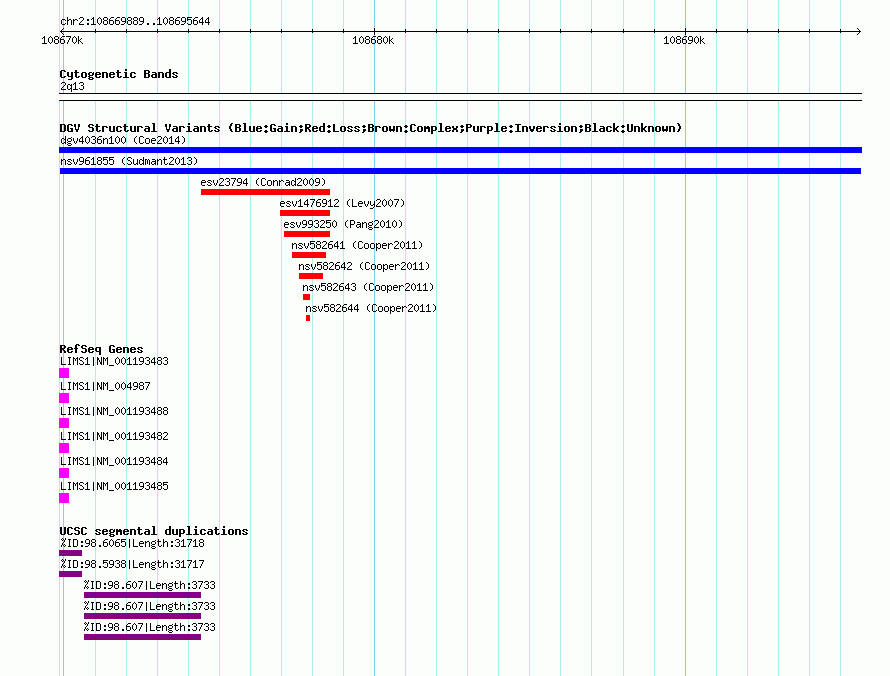
Task: Click the arrowhead at the ruler's right end
Action: [858, 31]
